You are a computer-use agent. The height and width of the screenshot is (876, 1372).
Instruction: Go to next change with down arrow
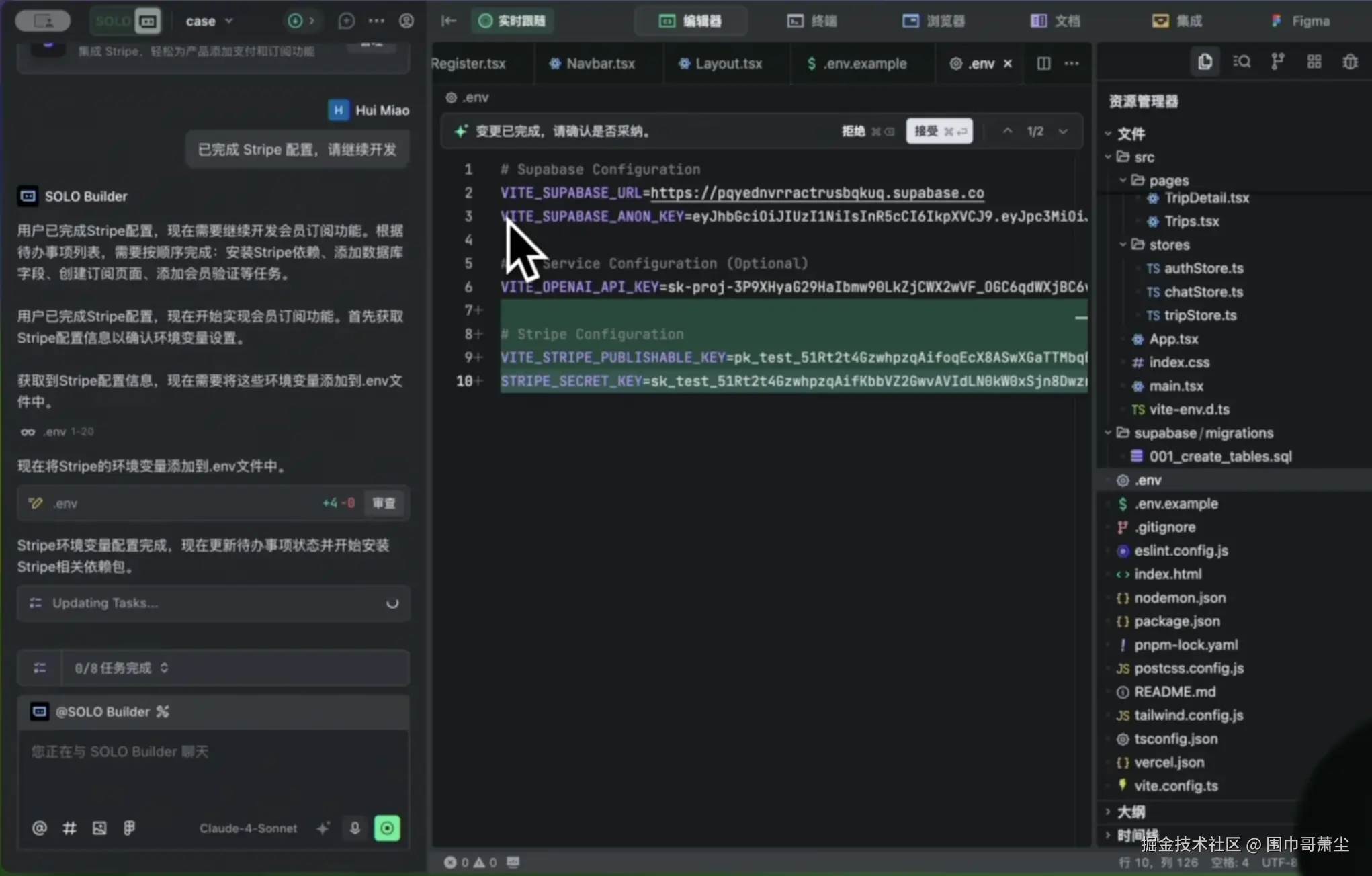pyautogui.click(x=1063, y=131)
